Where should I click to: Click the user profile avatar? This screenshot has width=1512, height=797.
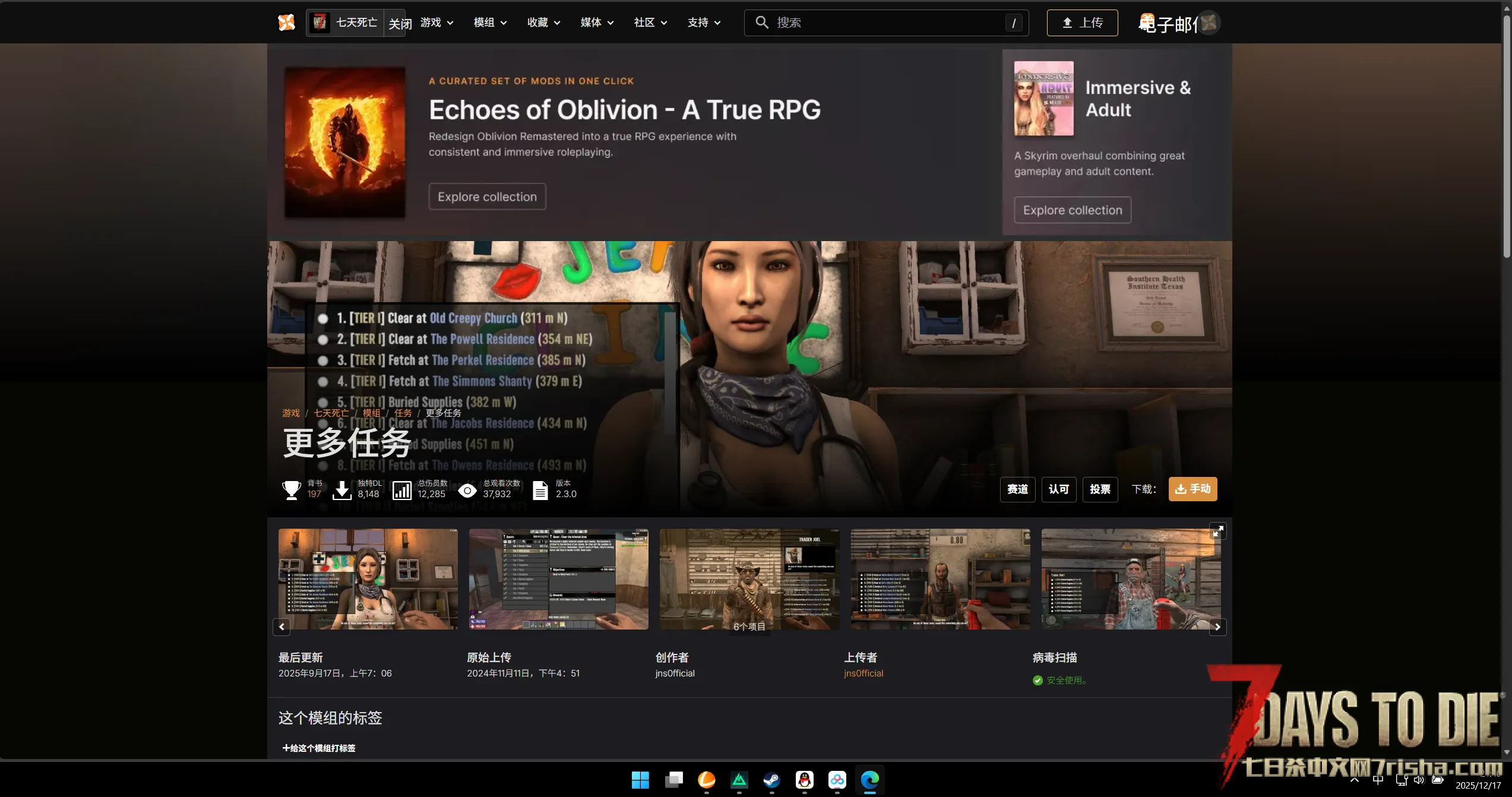pyautogui.click(x=1209, y=23)
